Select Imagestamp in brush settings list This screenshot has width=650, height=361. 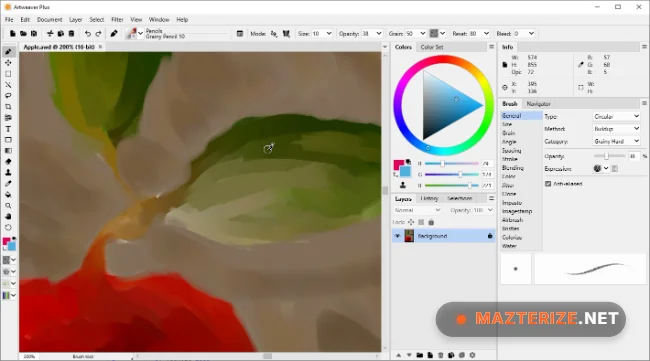point(517,211)
